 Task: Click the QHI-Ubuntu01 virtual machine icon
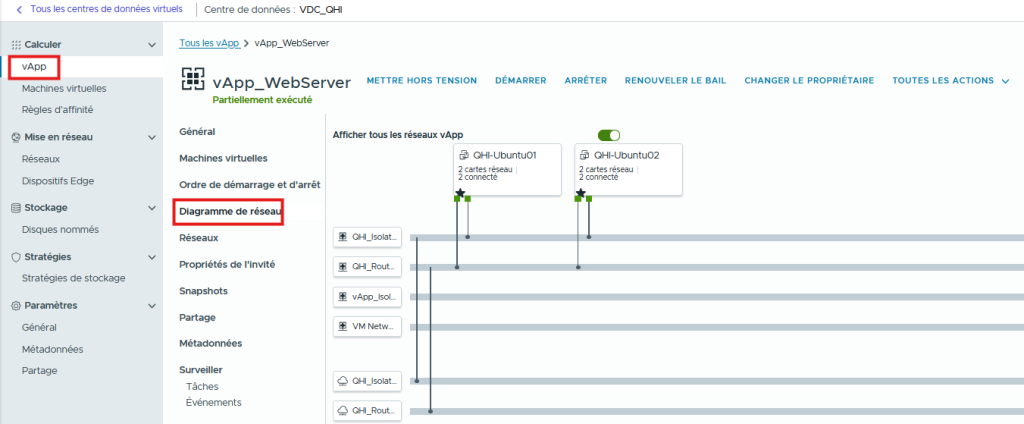pos(464,156)
